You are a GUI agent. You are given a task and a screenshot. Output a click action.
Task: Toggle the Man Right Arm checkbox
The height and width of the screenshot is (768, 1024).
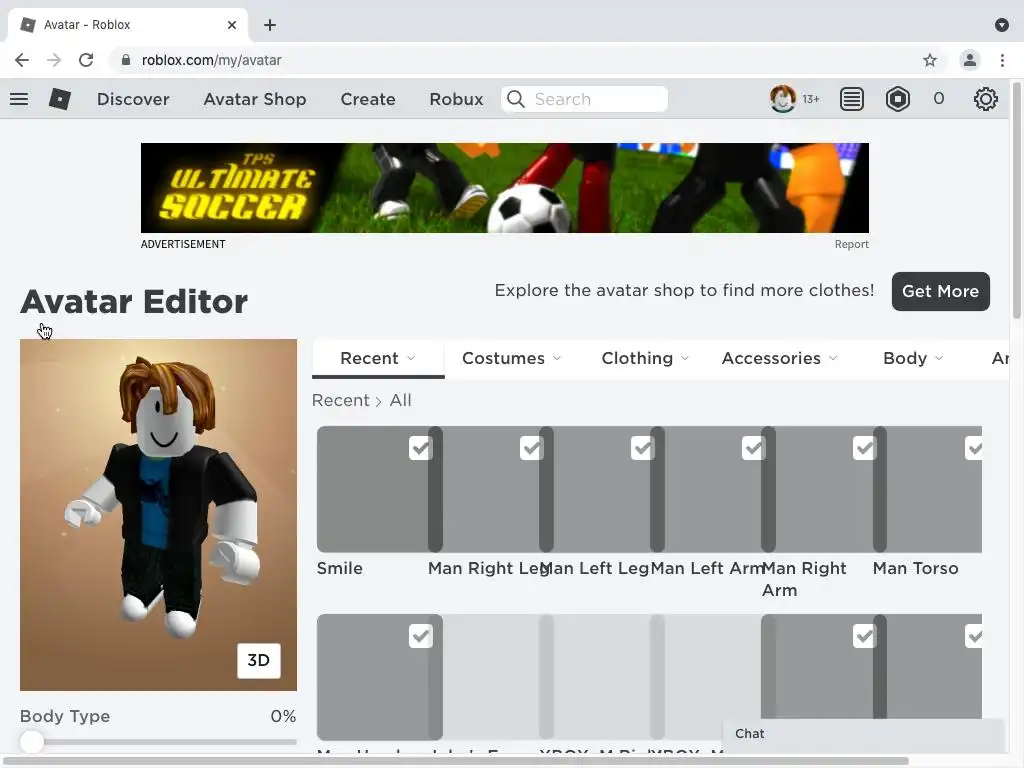[x=865, y=449]
